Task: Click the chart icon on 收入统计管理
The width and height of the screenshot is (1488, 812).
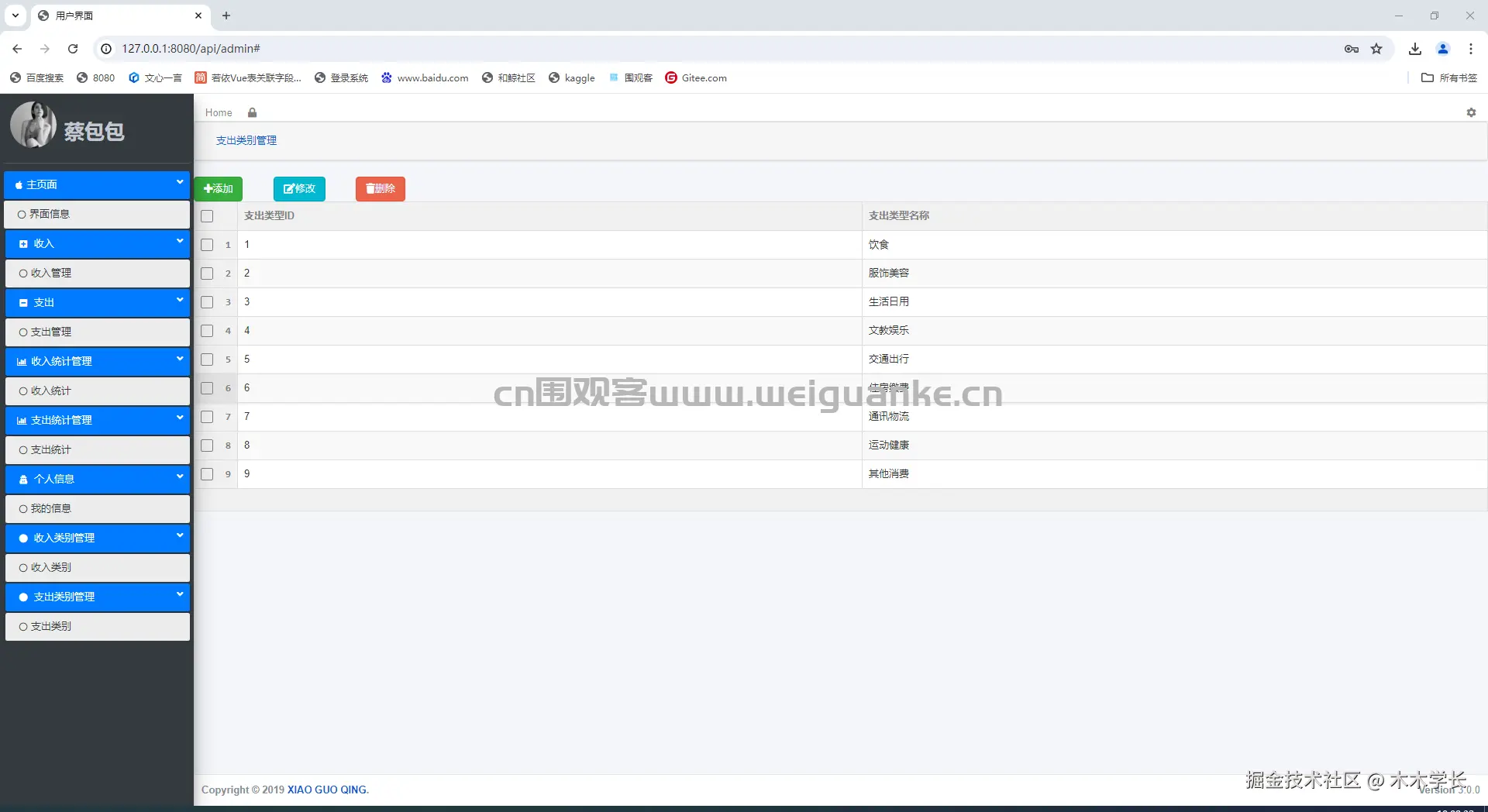Action: point(21,361)
